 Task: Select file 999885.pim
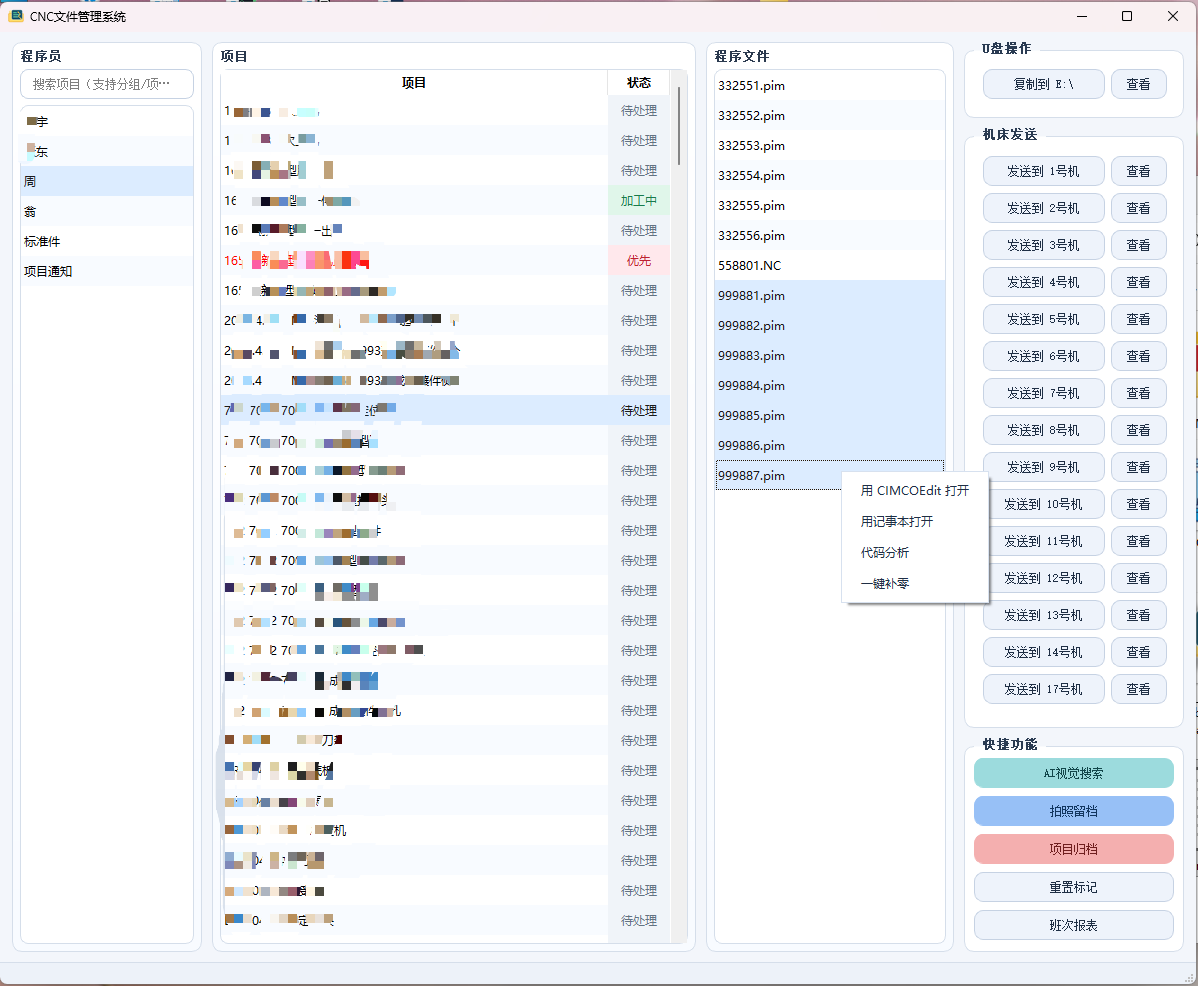tap(830, 415)
